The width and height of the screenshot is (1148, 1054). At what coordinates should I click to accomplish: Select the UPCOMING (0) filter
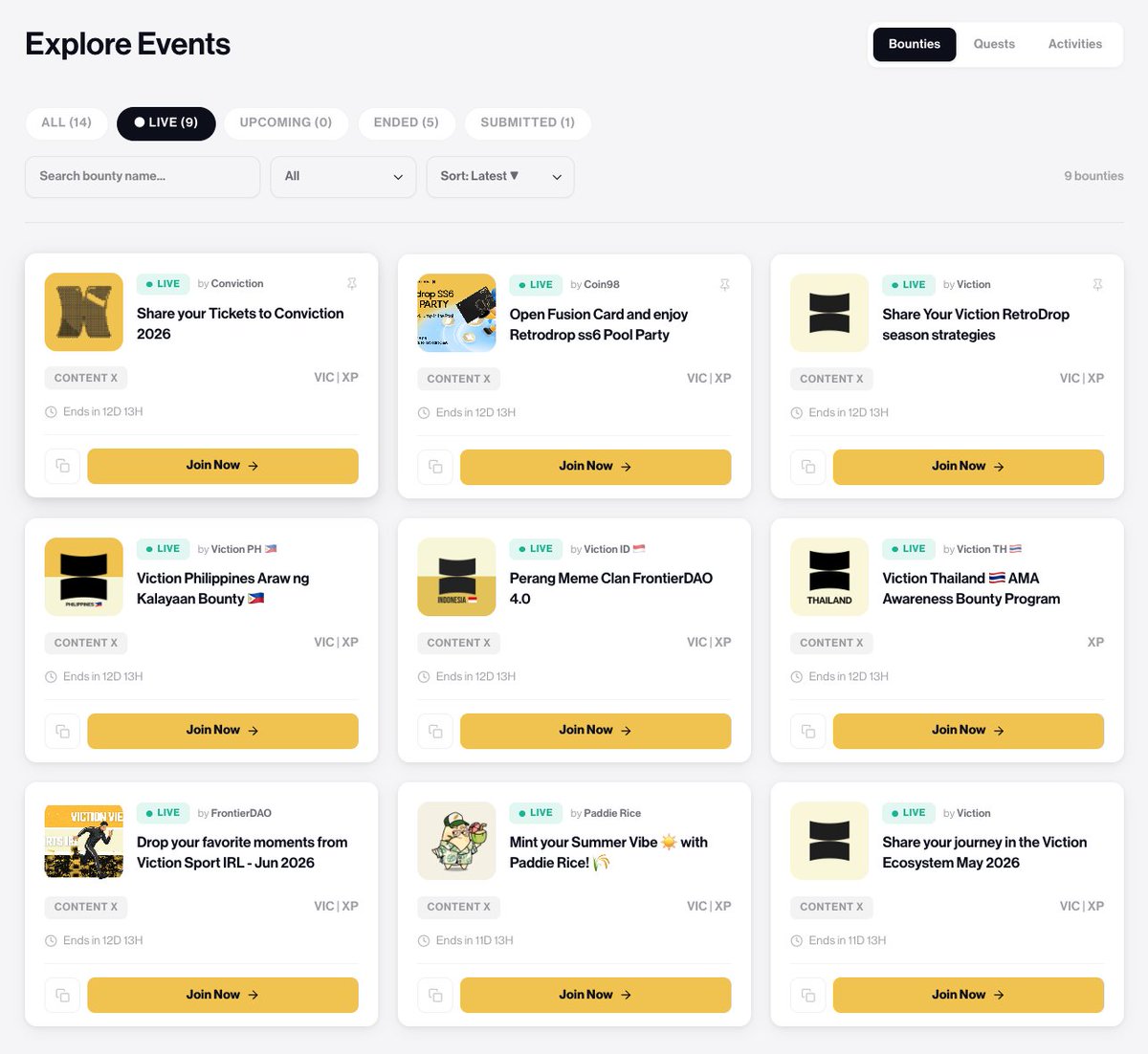[x=286, y=122]
